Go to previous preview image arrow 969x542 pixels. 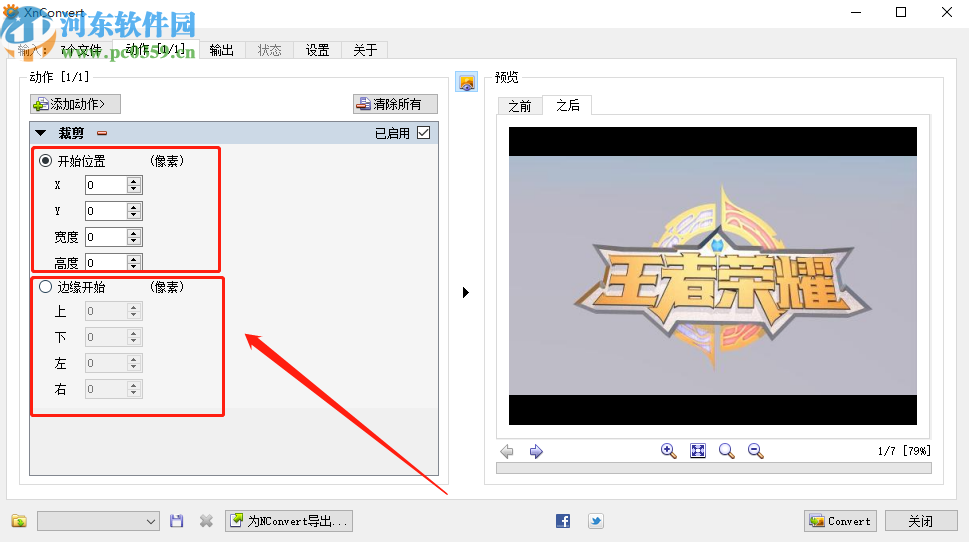[507, 451]
